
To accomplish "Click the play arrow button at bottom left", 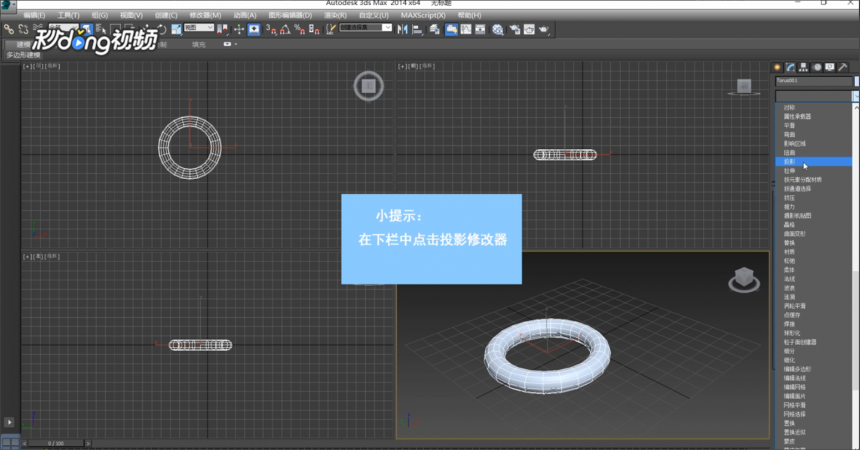I will pyautogui.click(x=9, y=422).
